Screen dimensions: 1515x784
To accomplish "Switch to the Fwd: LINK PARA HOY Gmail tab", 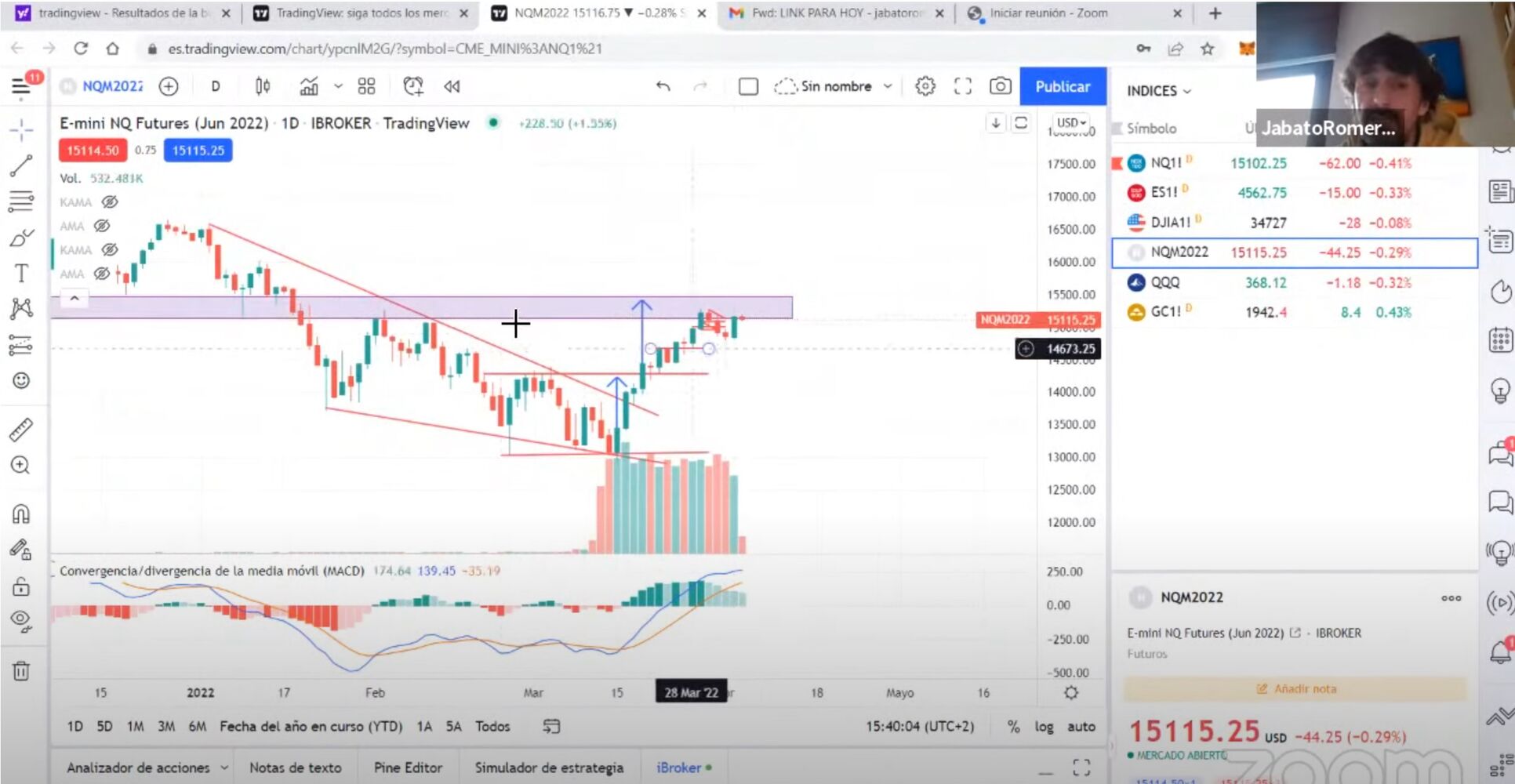I will pos(836,13).
